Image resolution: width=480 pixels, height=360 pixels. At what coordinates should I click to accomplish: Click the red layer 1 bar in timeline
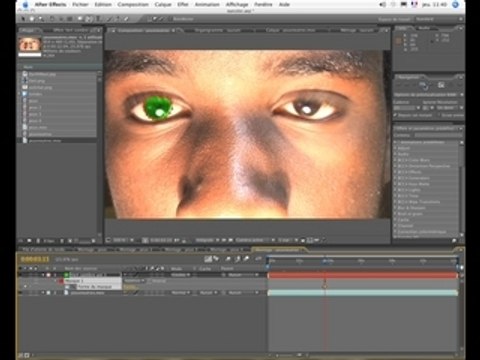click(x=362, y=275)
